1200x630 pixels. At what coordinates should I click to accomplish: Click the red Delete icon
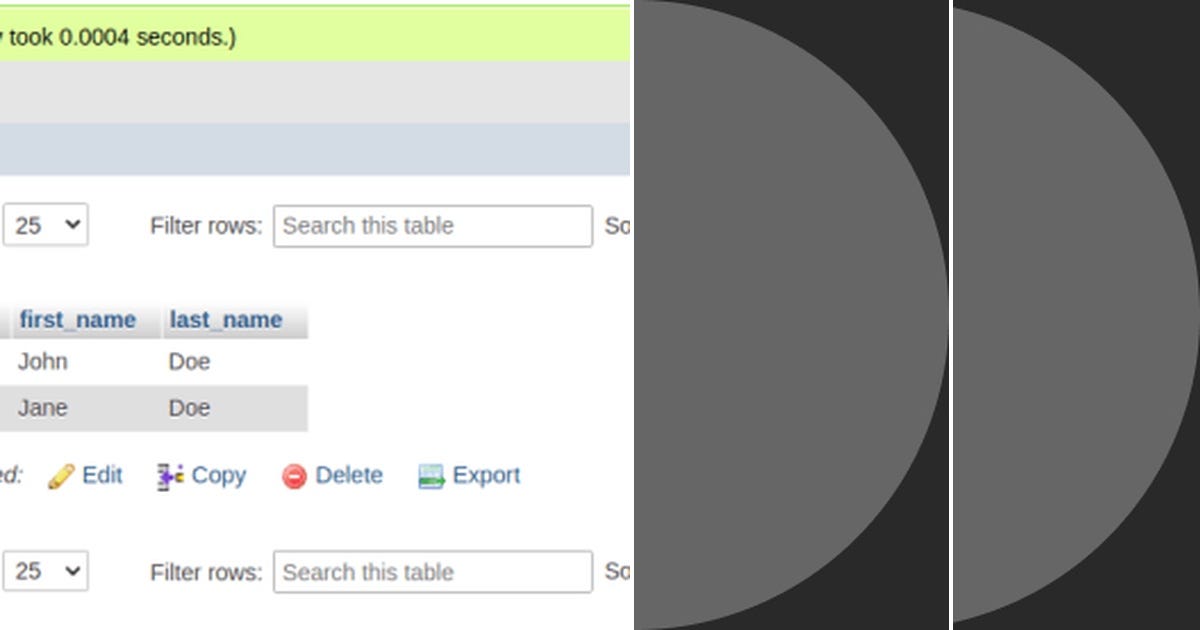[x=293, y=476]
